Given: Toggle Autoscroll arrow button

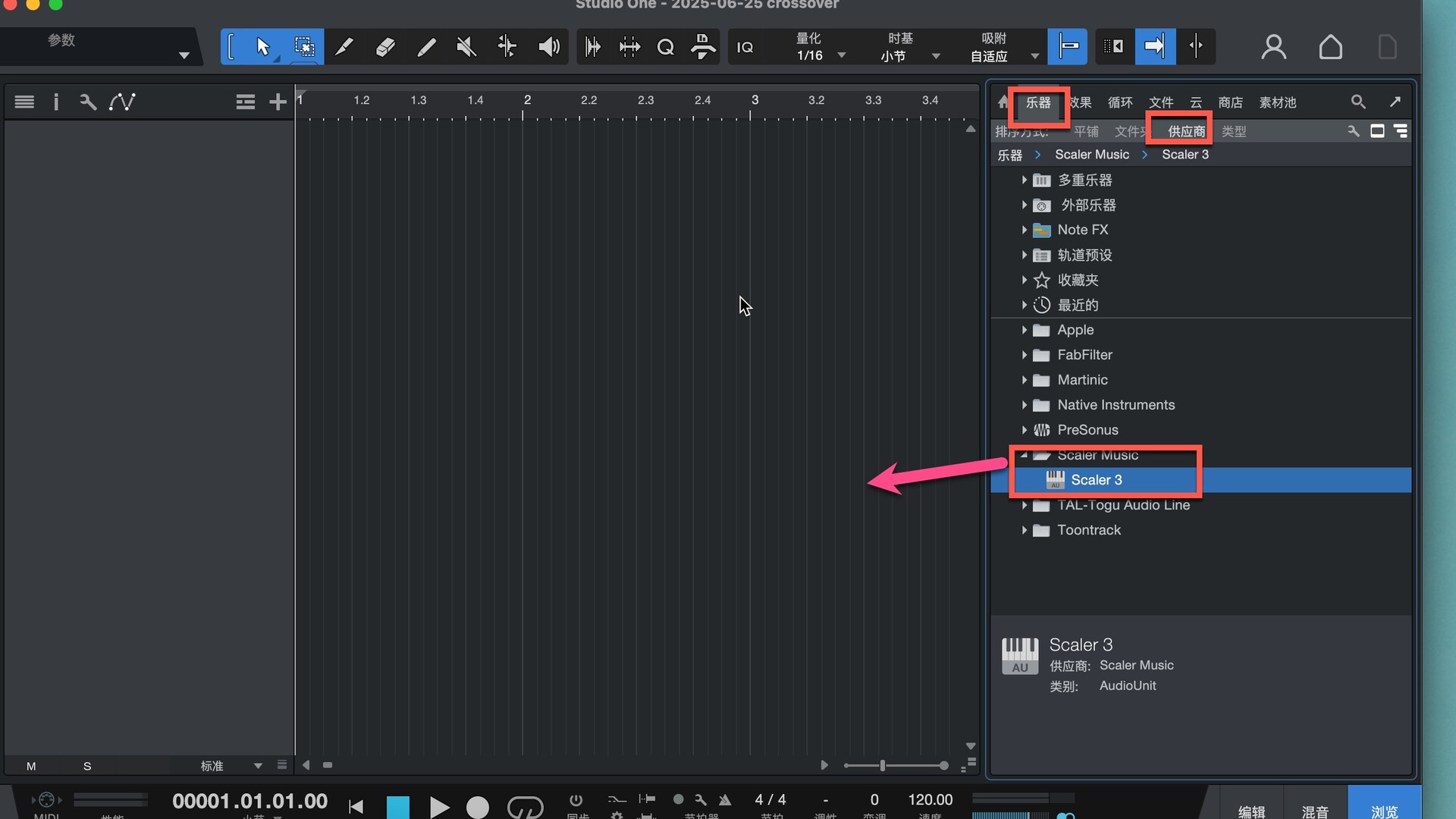Looking at the screenshot, I should pos(1155,47).
